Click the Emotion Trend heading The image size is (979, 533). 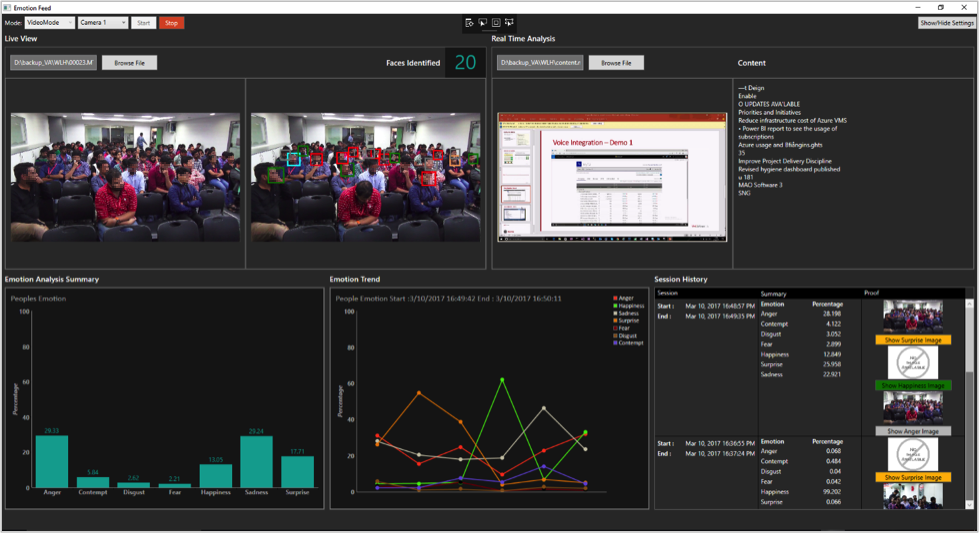[x=355, y=279]
